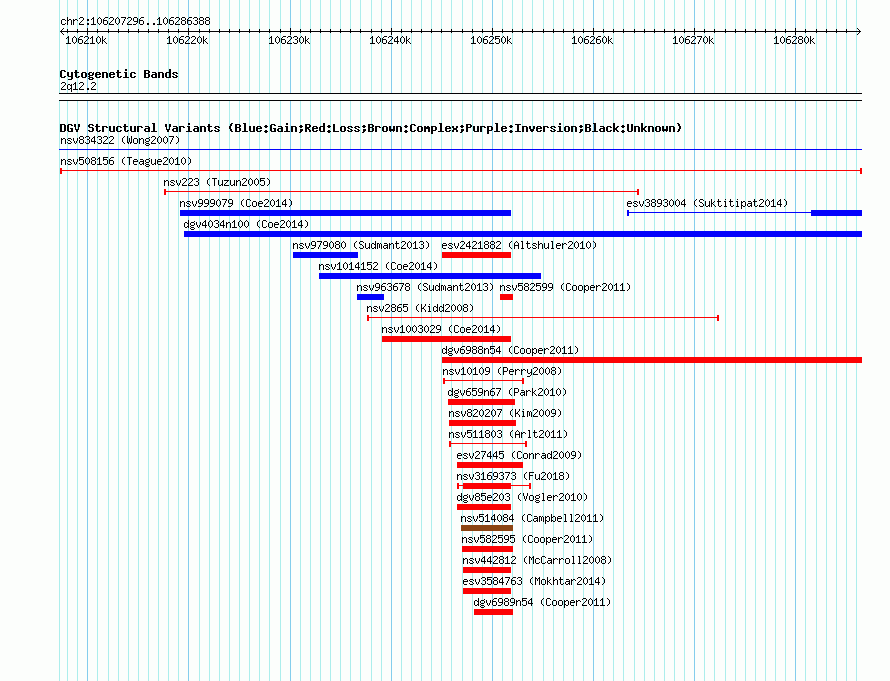Click the blue nsv999079 gain bar

(x=345, y=213)
